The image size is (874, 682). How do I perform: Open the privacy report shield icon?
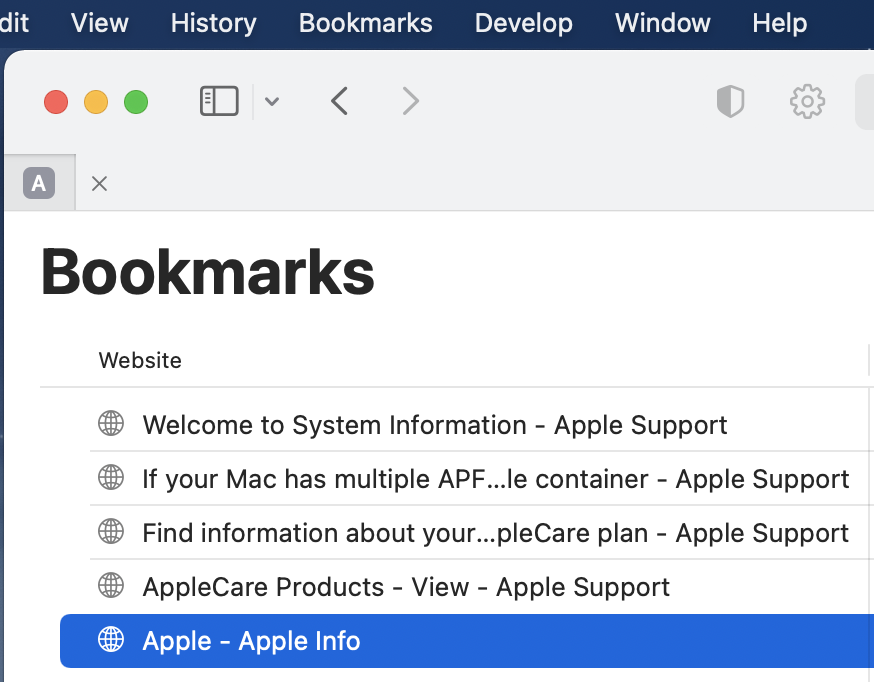(730, 101)
